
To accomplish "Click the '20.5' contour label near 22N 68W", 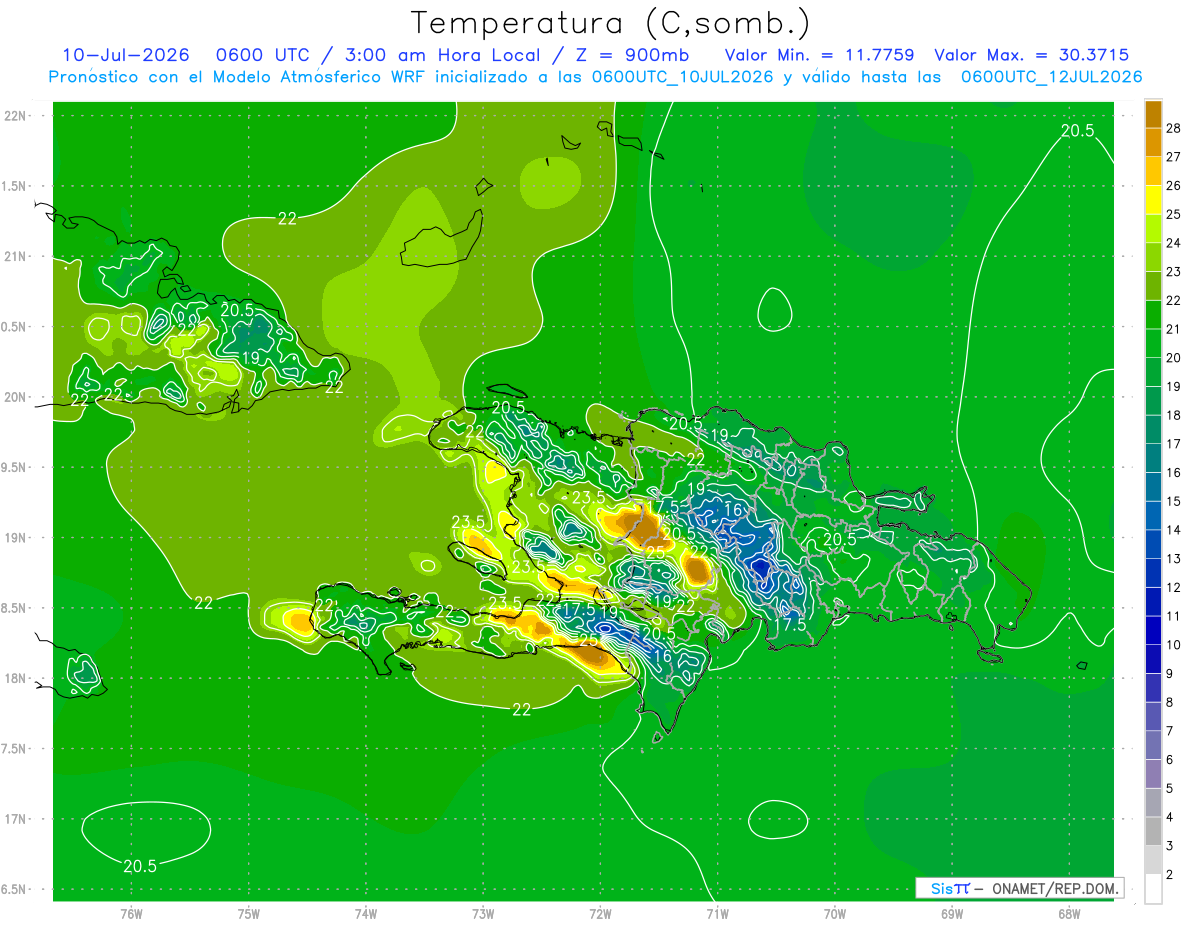I will (x=1077, y=131).
